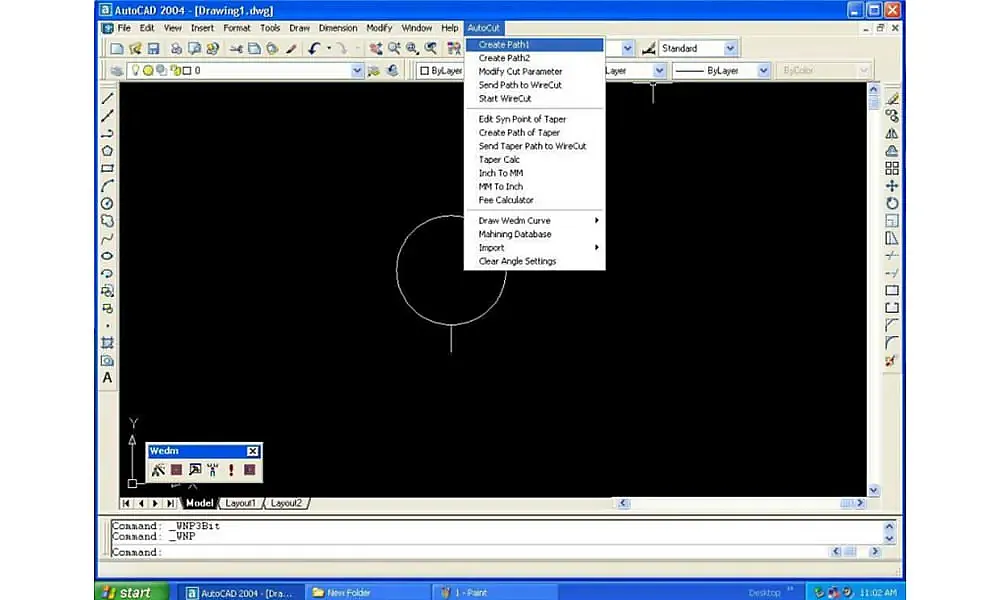Click the first icon in Wedm toolbar

click(x=158, y=470)
